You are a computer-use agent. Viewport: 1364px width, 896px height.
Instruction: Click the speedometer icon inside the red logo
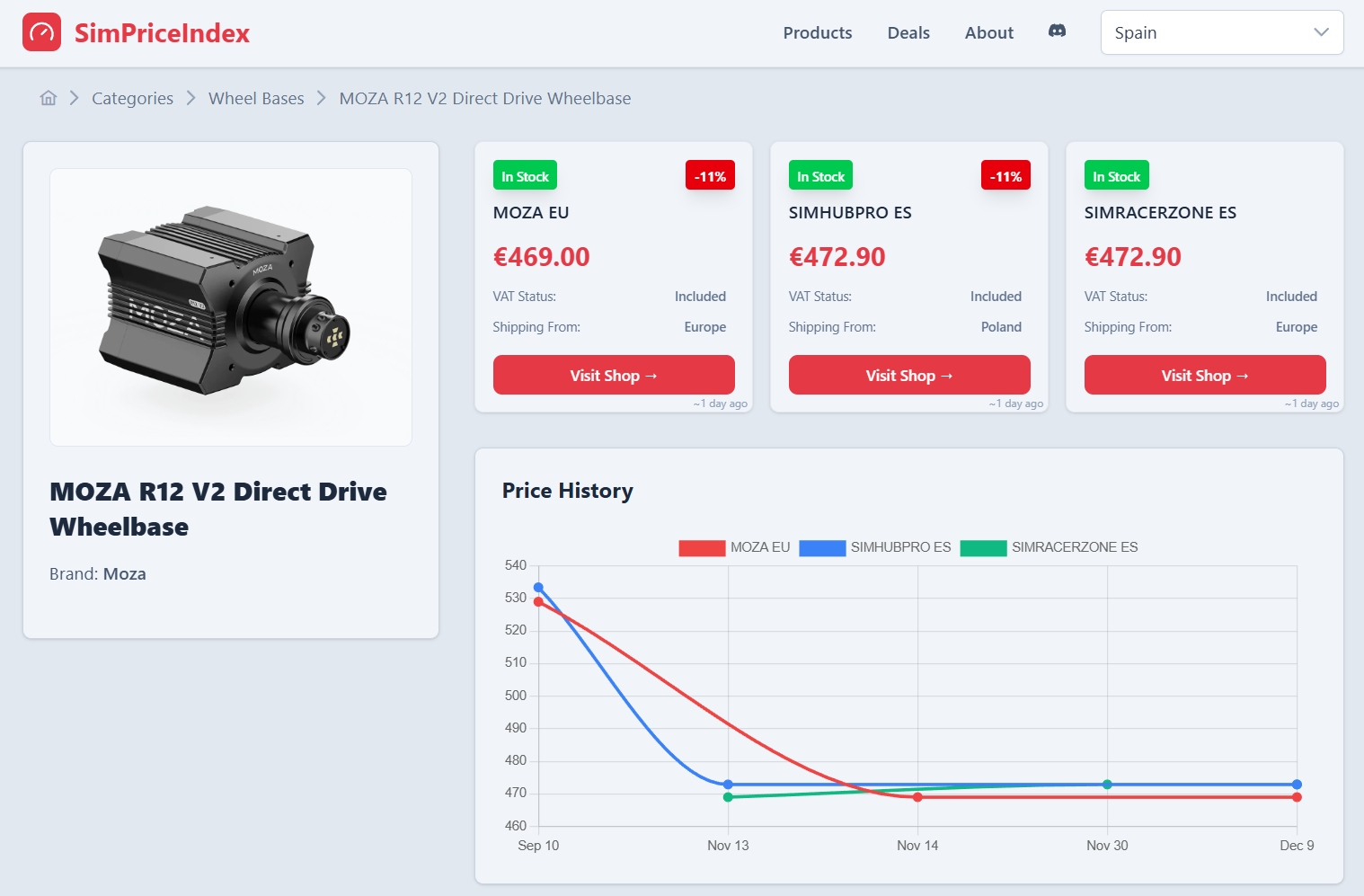(42, 31)
